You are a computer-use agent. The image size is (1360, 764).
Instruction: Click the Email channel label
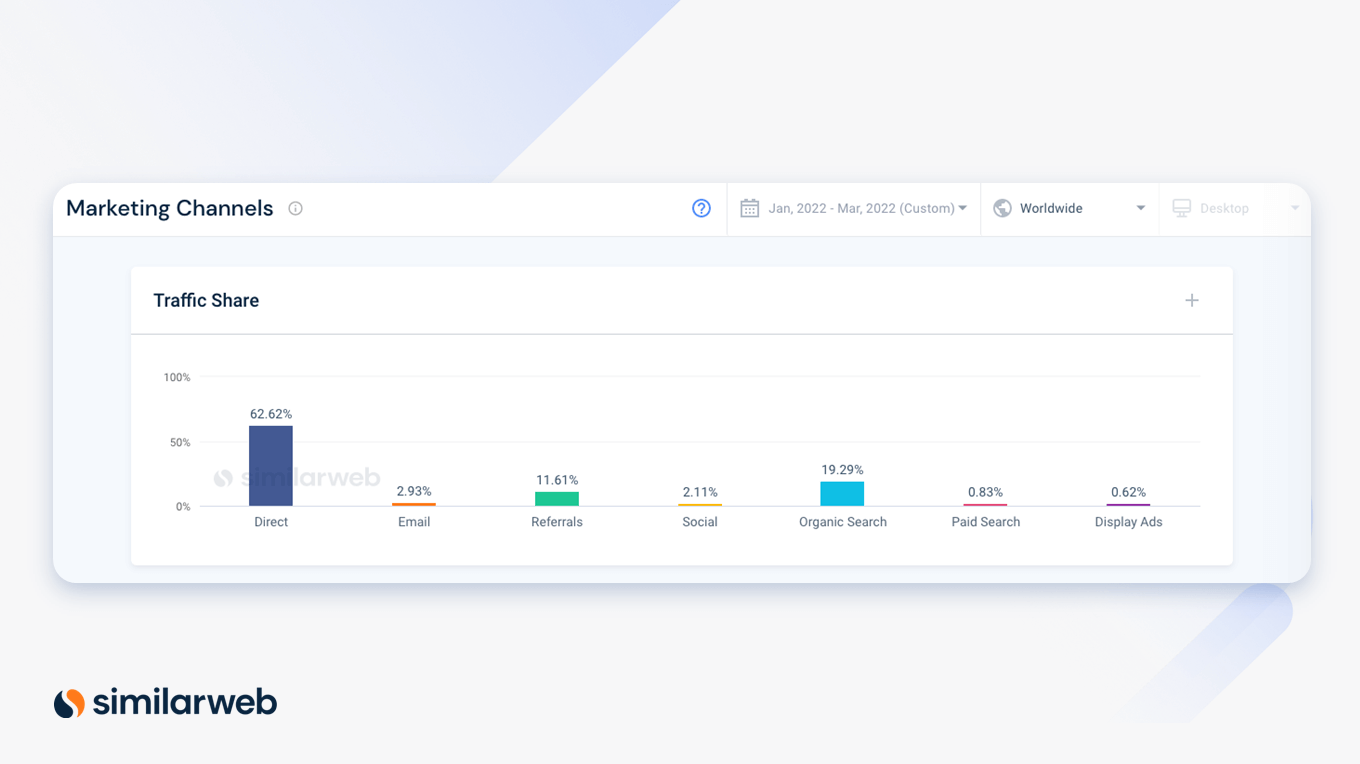coord(414,521)
